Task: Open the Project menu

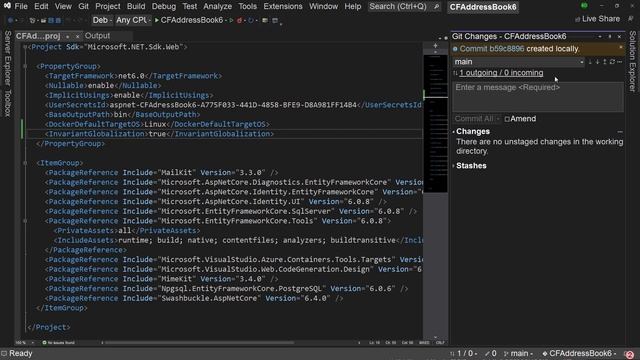Action: pyautogui.click(x=108, y=7)
